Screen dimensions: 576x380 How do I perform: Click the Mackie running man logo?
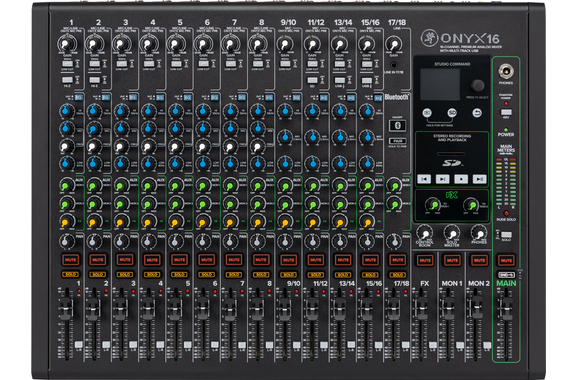429,37
